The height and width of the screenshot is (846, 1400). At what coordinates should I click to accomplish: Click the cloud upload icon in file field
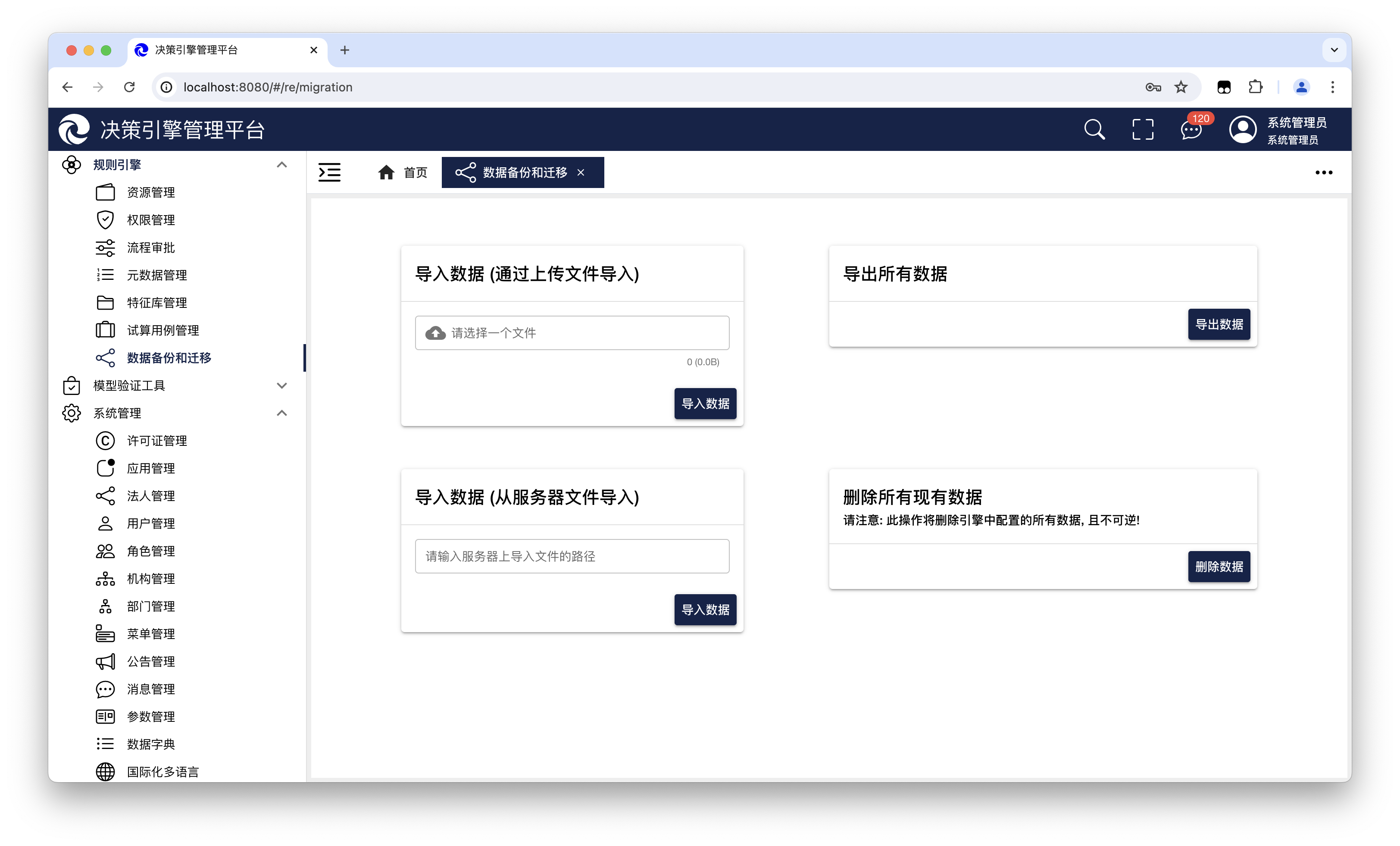[x=436, y=333]
